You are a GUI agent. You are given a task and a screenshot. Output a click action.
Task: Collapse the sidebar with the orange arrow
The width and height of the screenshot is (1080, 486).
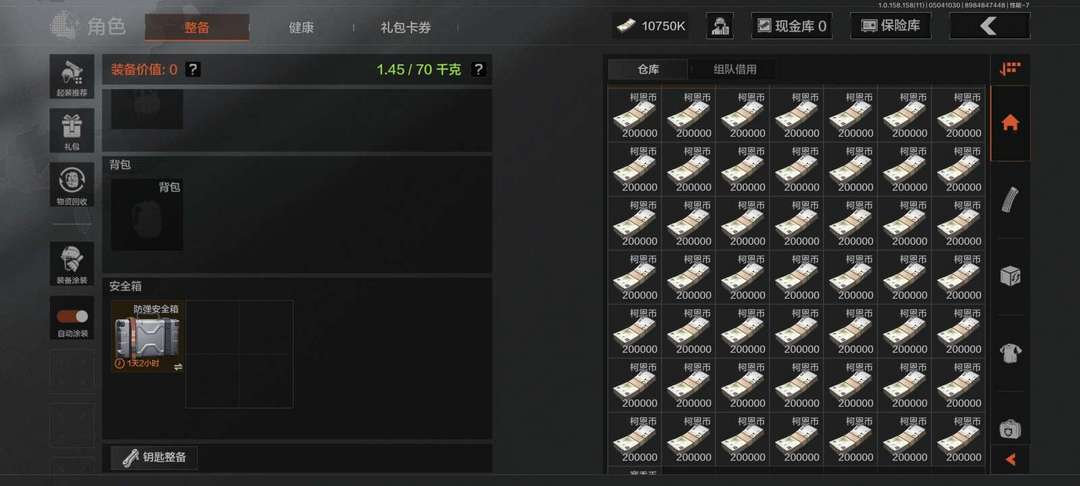coord(1010,459)
